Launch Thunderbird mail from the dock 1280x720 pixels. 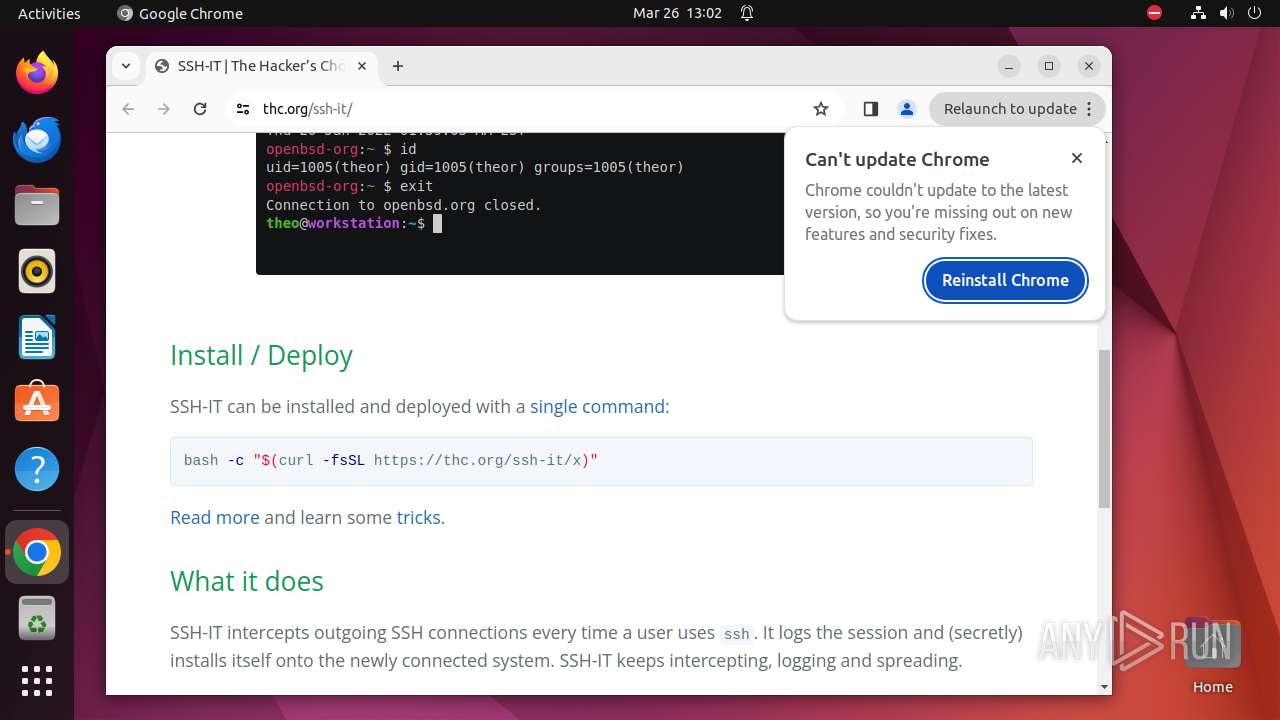pos(37,139)
